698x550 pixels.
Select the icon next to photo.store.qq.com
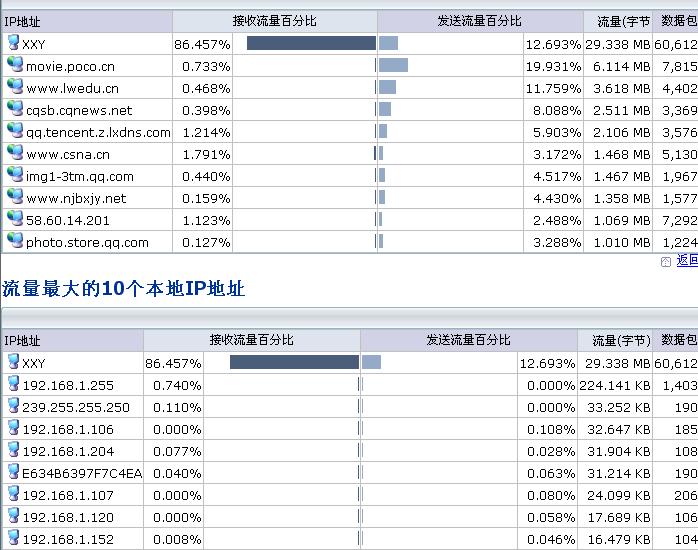[15, 241]
